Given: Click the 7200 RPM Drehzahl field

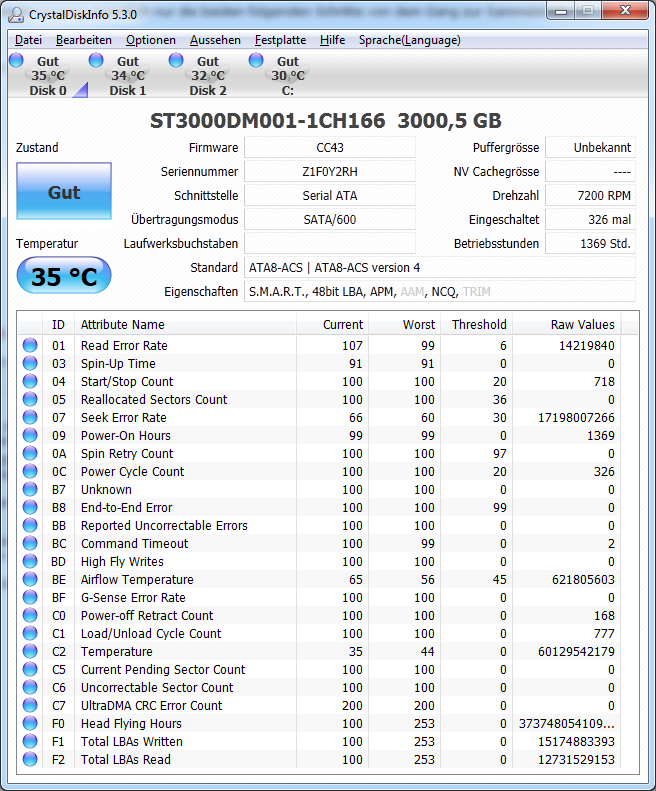Looking at the screenshot, I should coord(590,195).
